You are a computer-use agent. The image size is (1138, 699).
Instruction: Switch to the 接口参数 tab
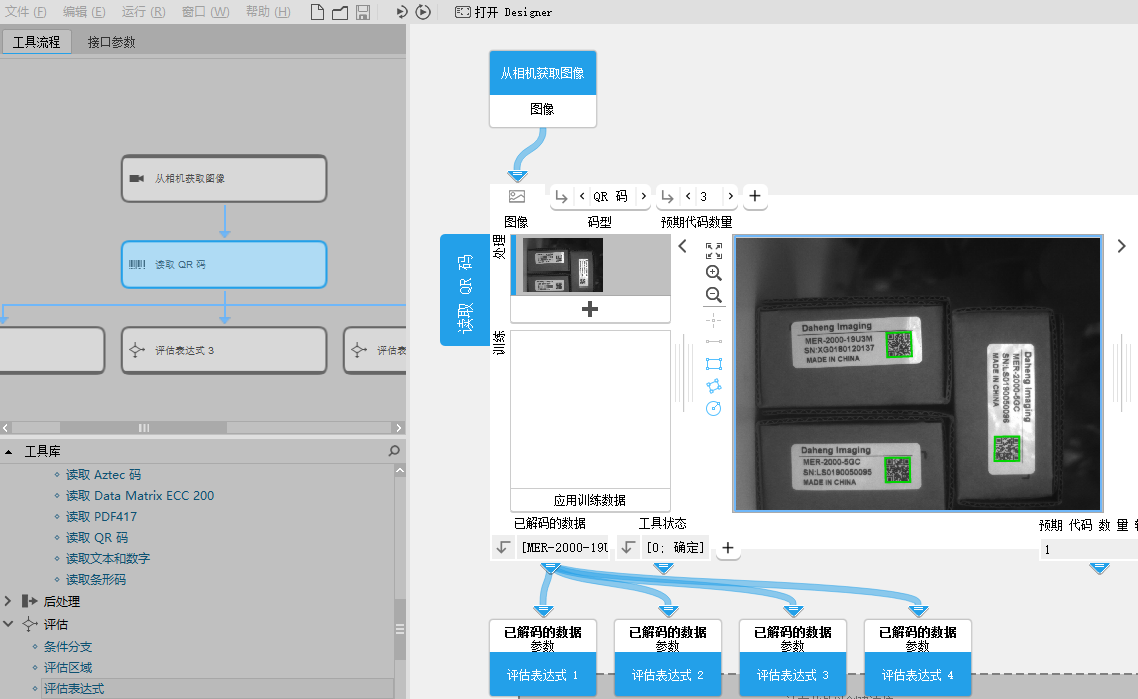[x=111, y=42]
